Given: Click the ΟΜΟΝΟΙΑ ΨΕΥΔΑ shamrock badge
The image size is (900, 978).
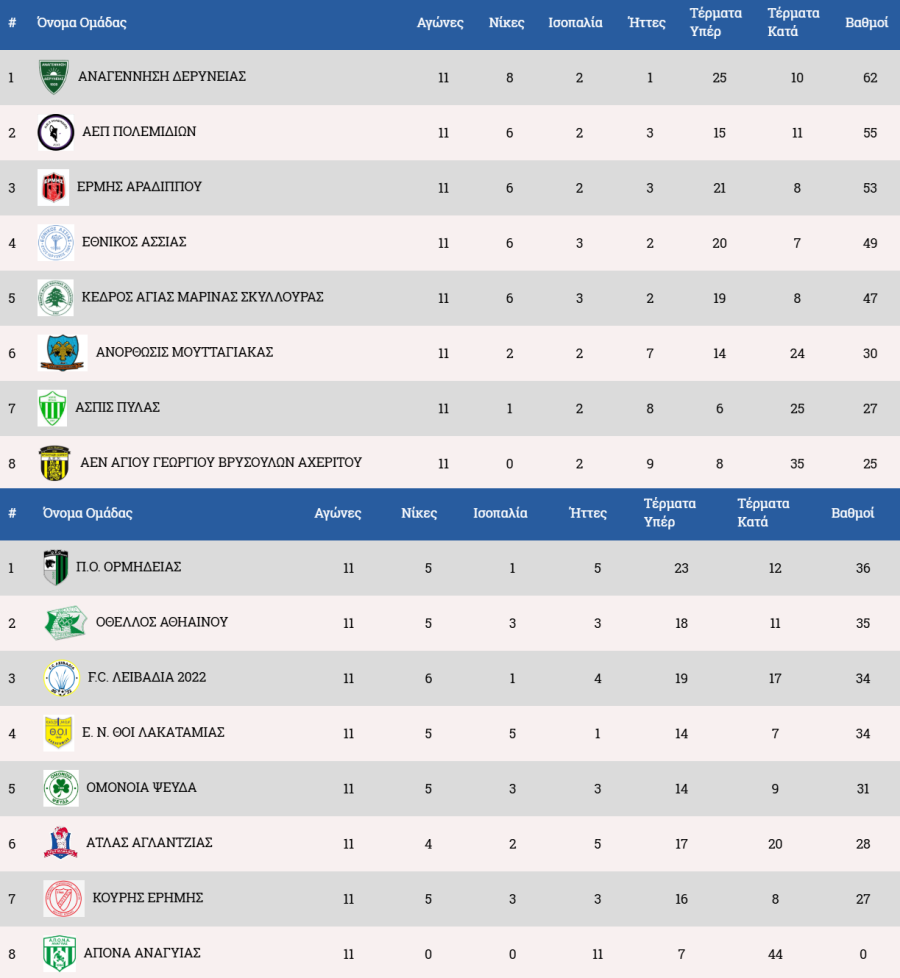Looking at the screenshot, I should coord(60,788).
